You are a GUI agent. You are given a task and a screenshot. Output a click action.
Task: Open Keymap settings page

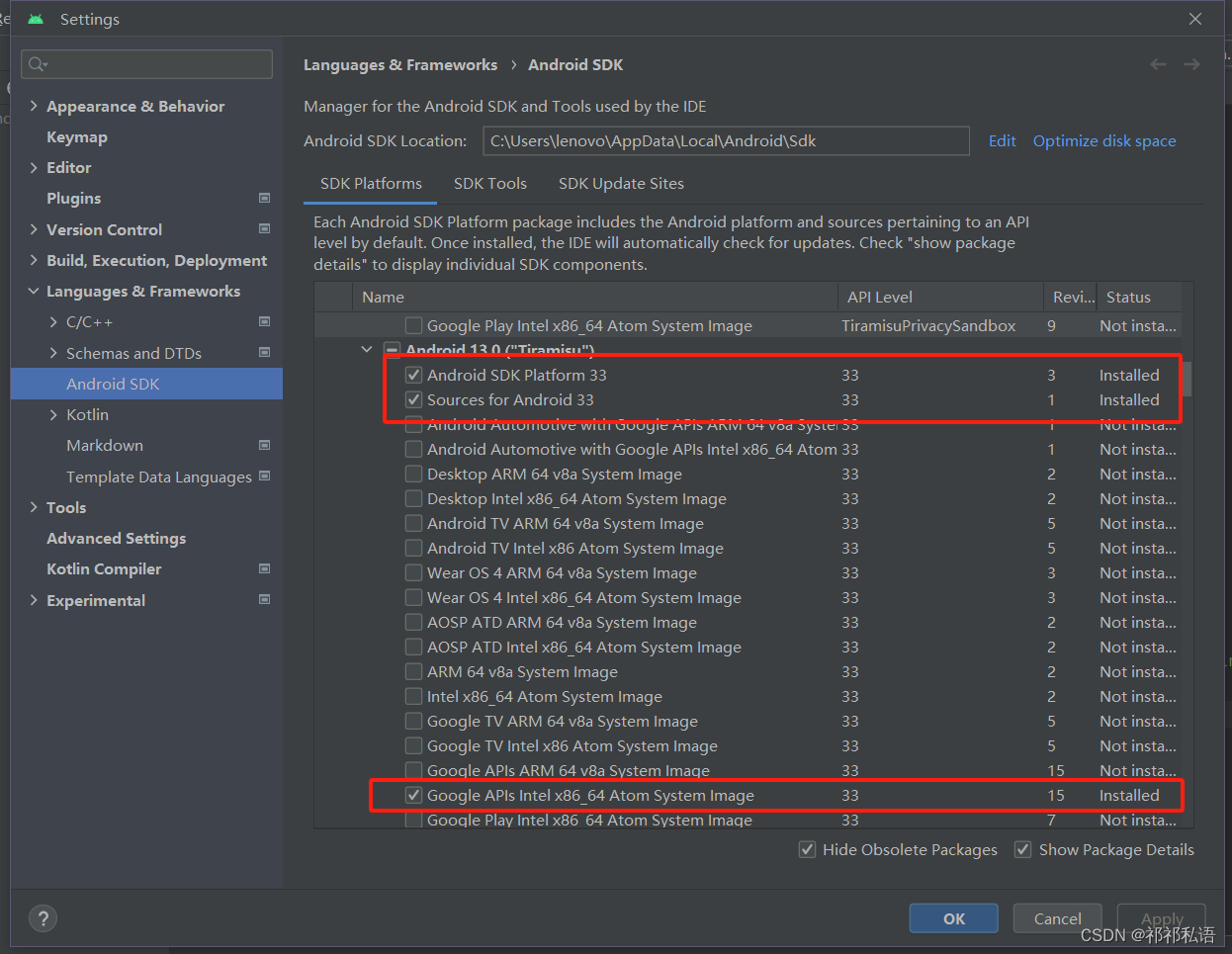tap(77, 136)
